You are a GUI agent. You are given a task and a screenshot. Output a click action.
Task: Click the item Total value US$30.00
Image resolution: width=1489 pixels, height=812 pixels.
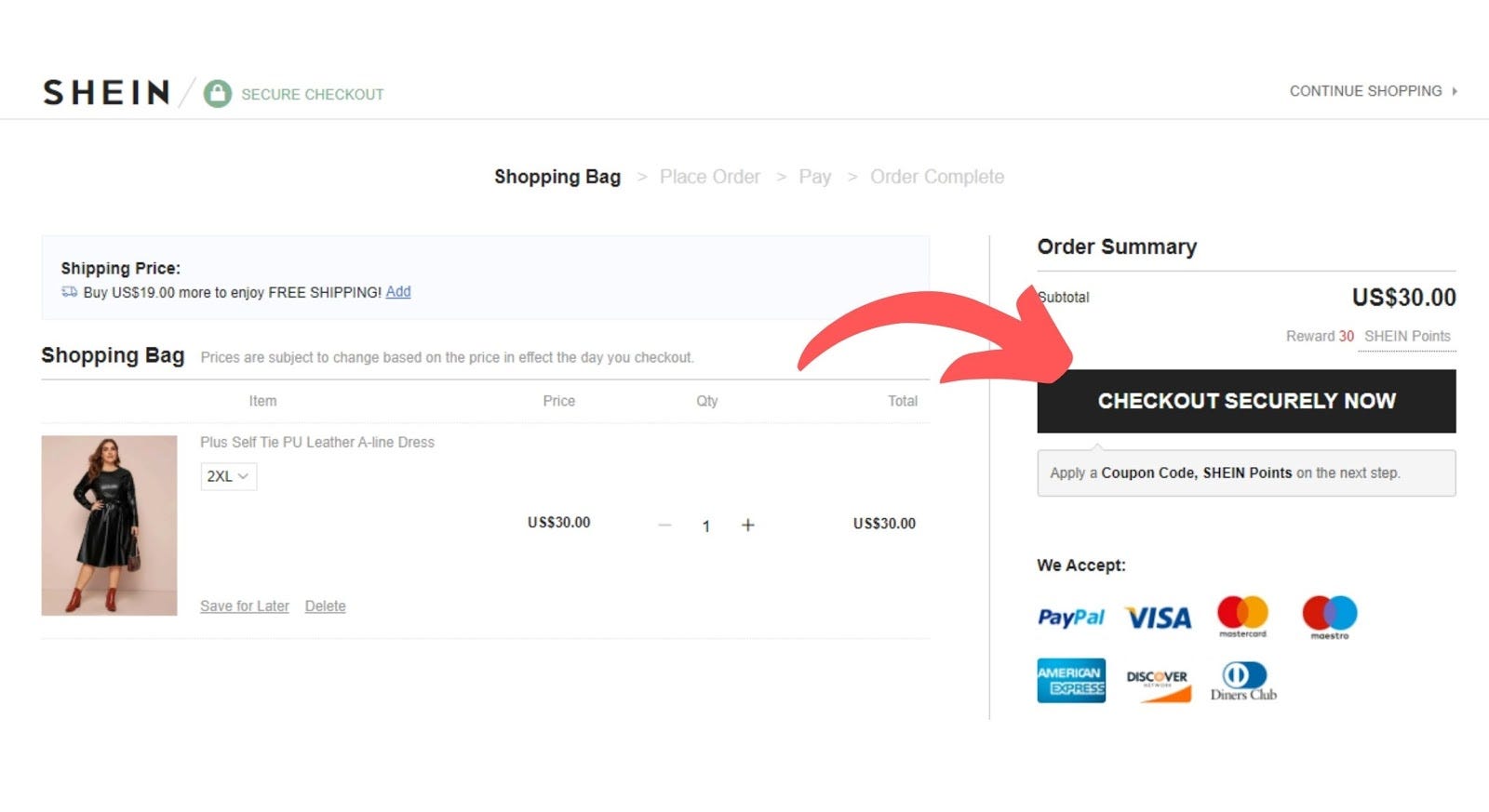pyautogui.click(x=884, y=524)
